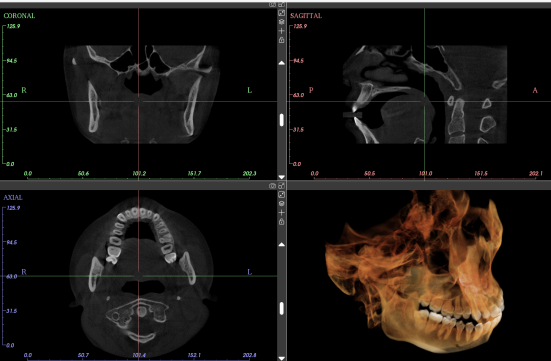
Task: Maximize the axial view with the expand icon
Action: coord(281,194)
